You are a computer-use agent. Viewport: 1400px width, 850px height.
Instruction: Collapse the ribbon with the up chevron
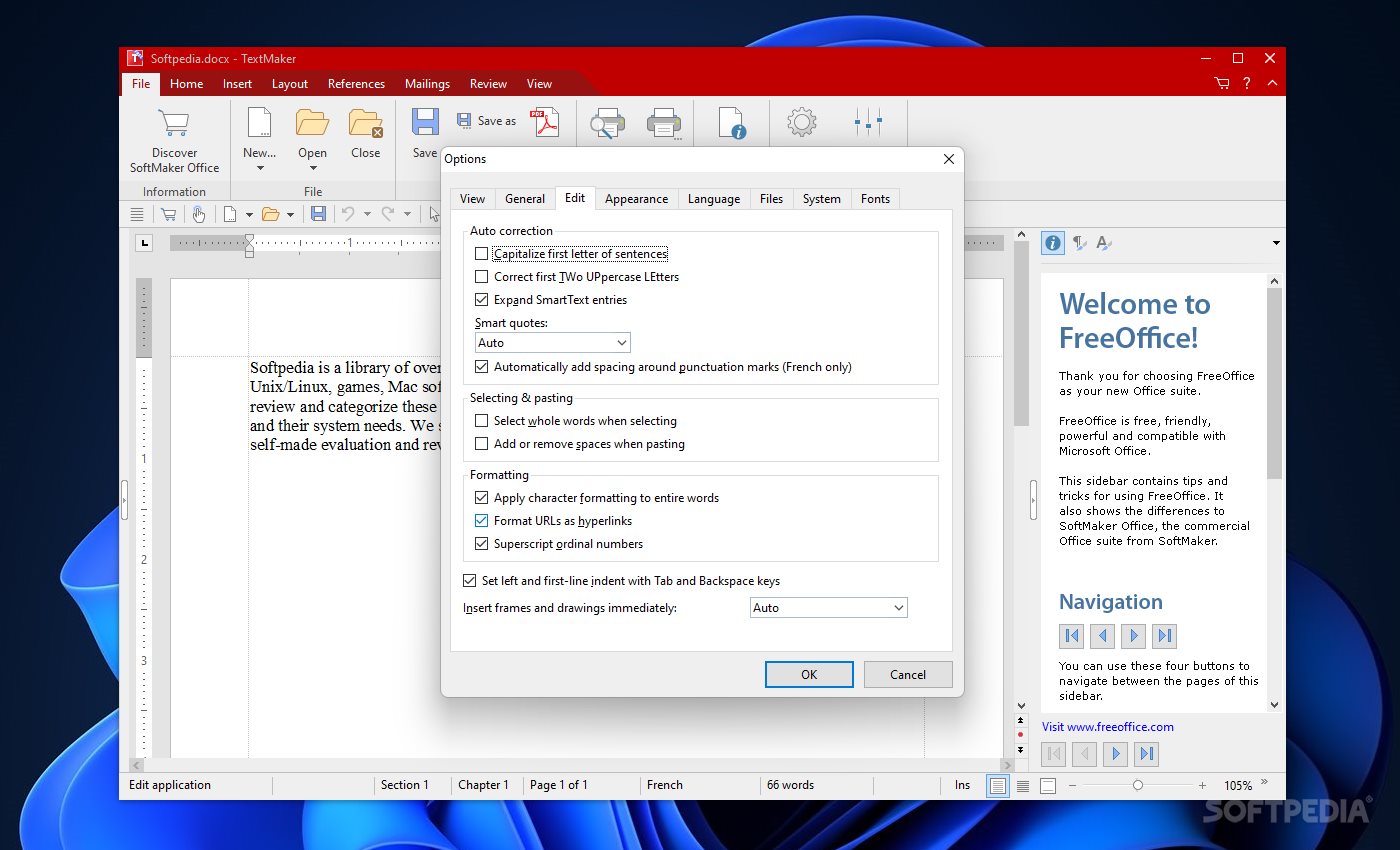tap(1271, 84)
